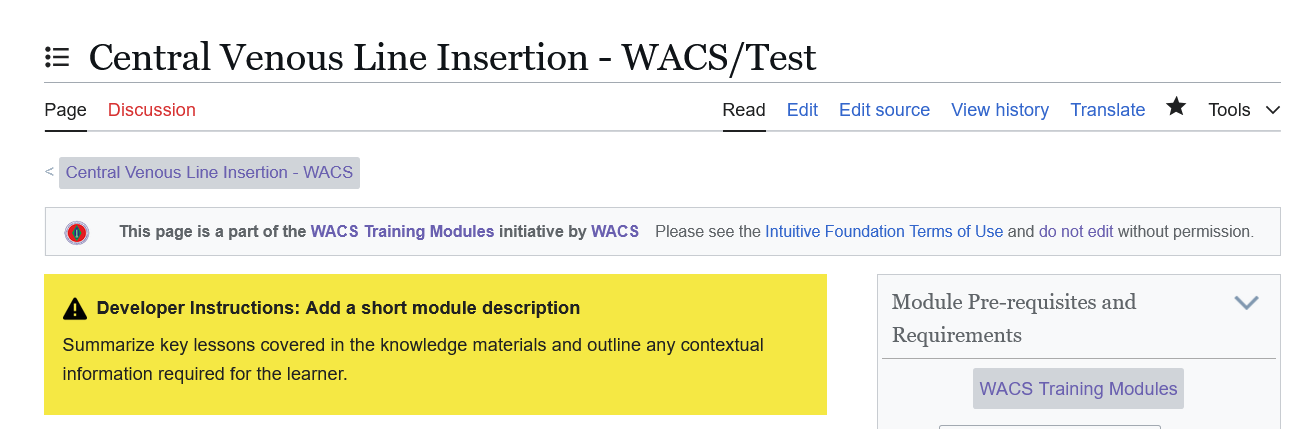Open the Tools dropdown menu
Screen dimensions: 1316x429
pos(1243,110)
